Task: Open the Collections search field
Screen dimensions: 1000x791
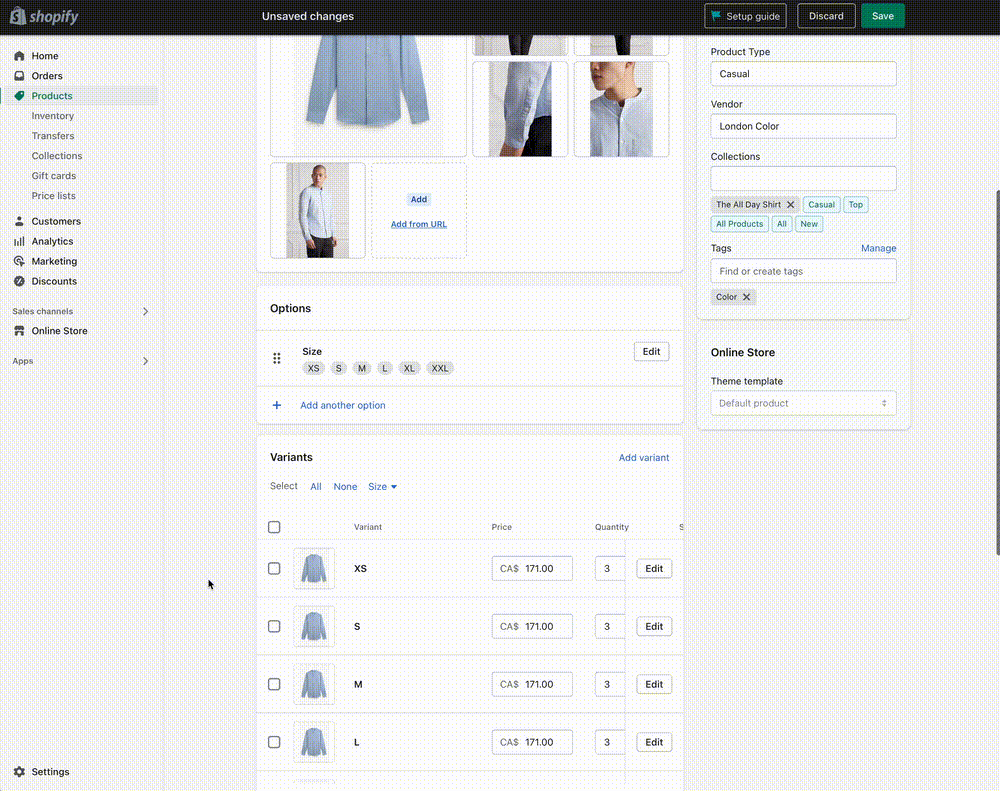Action: [x=803, y=179]
